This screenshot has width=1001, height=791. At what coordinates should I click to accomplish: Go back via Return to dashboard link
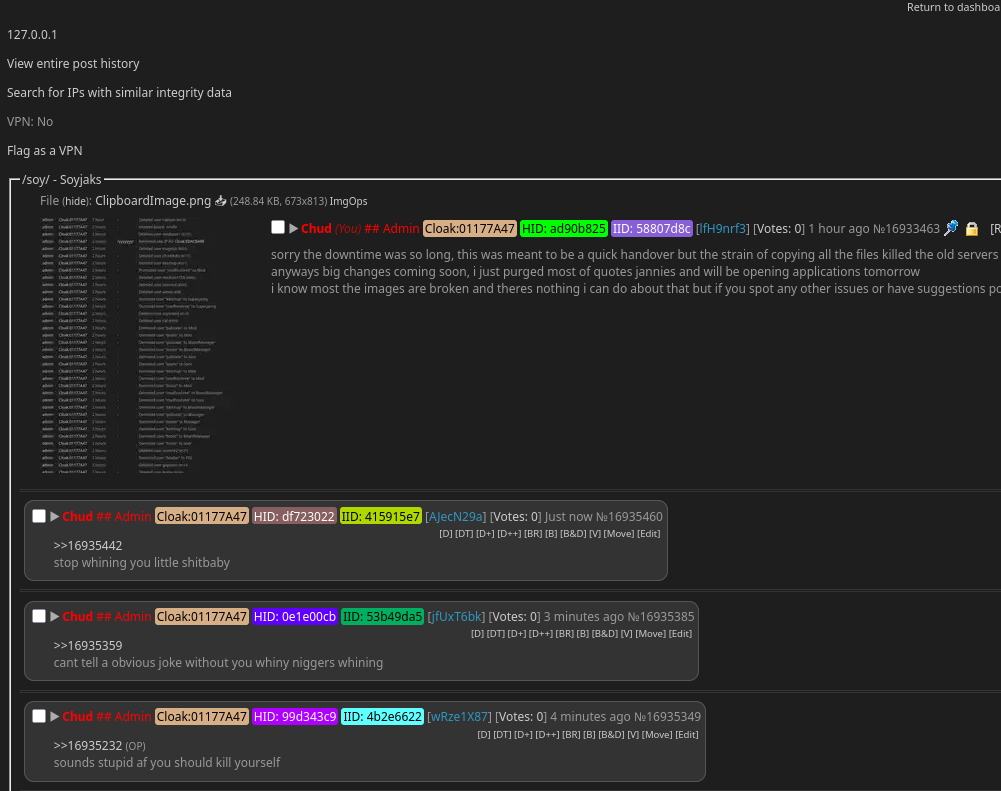pos(954,7)
